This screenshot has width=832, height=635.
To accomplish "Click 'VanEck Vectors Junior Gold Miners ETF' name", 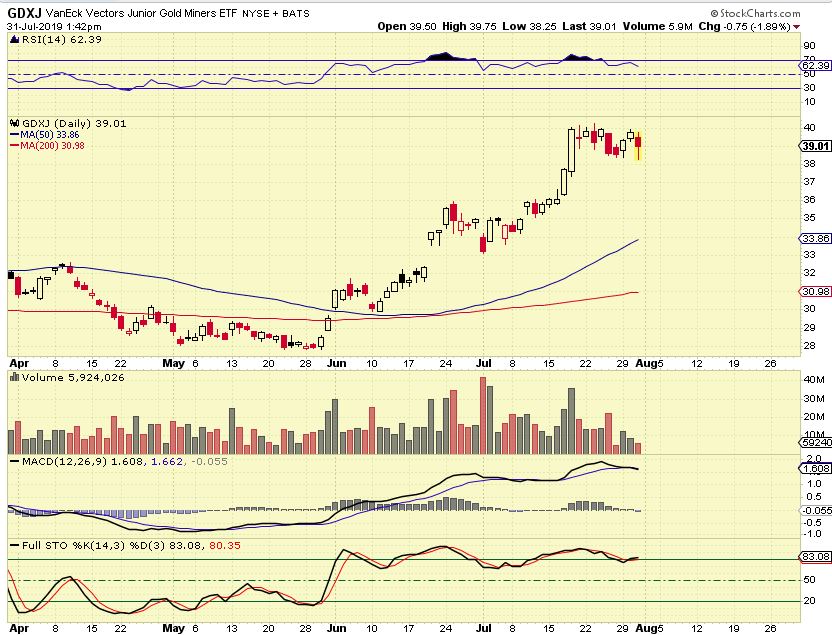I will (141, 13).
